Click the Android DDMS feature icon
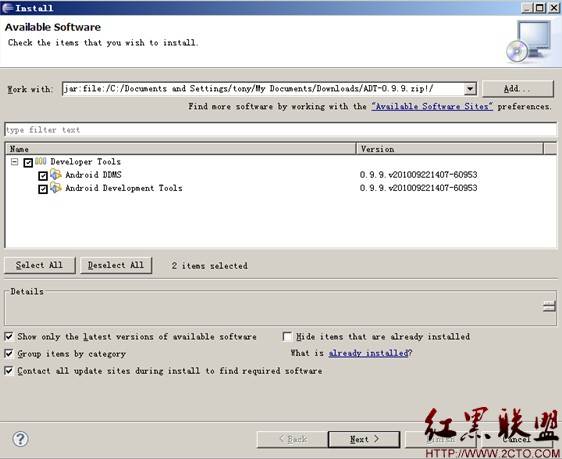562x459 pixels. (56, 174)
